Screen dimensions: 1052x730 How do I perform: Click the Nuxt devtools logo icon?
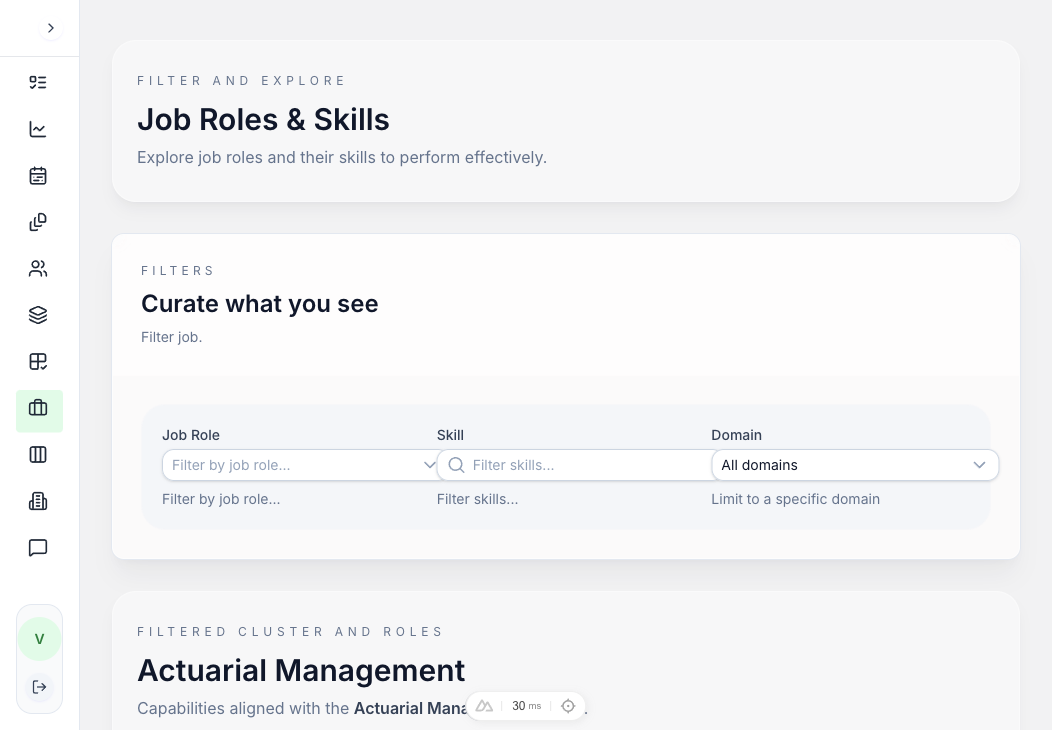(484, 706)
